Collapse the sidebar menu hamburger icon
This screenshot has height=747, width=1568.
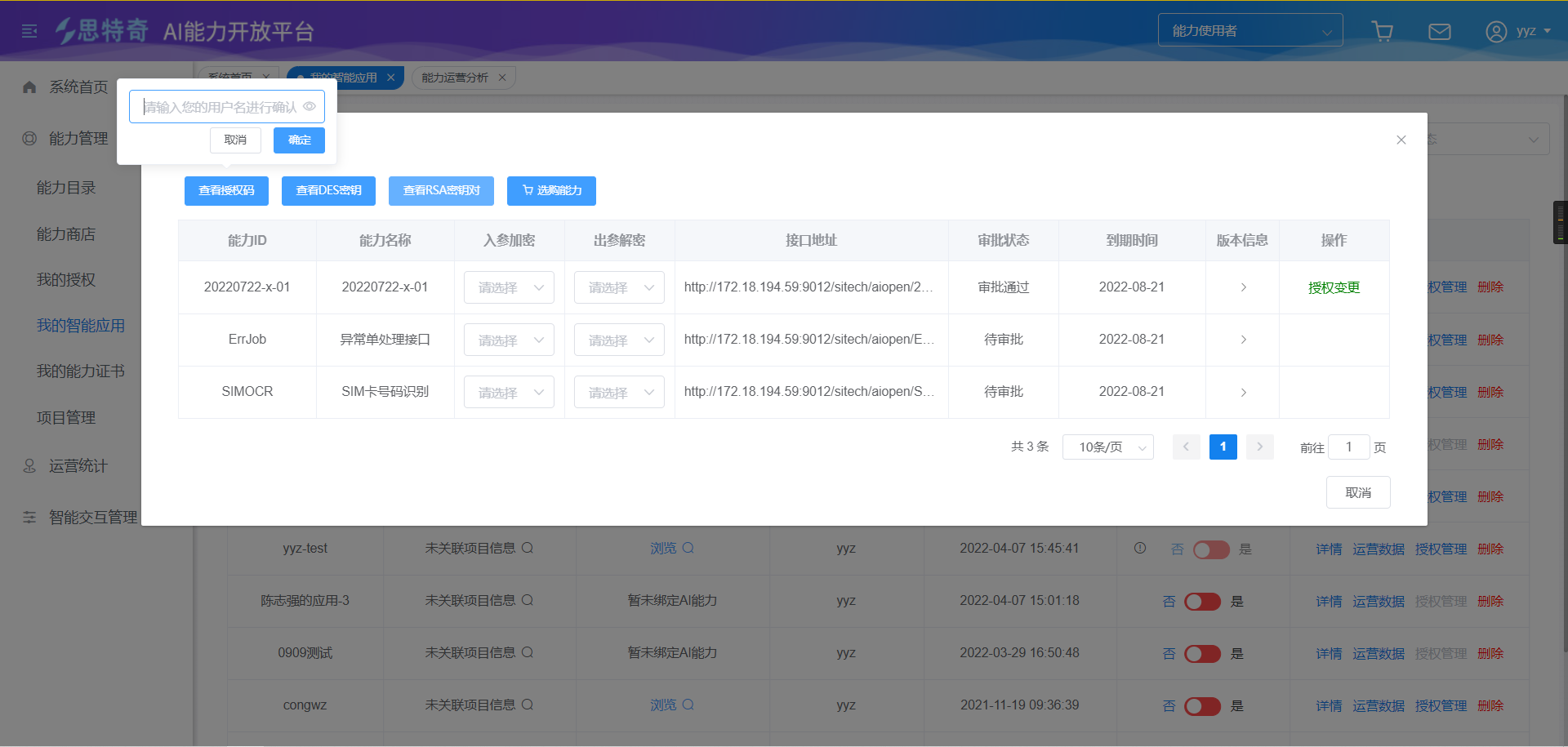(x=29, y=31)
